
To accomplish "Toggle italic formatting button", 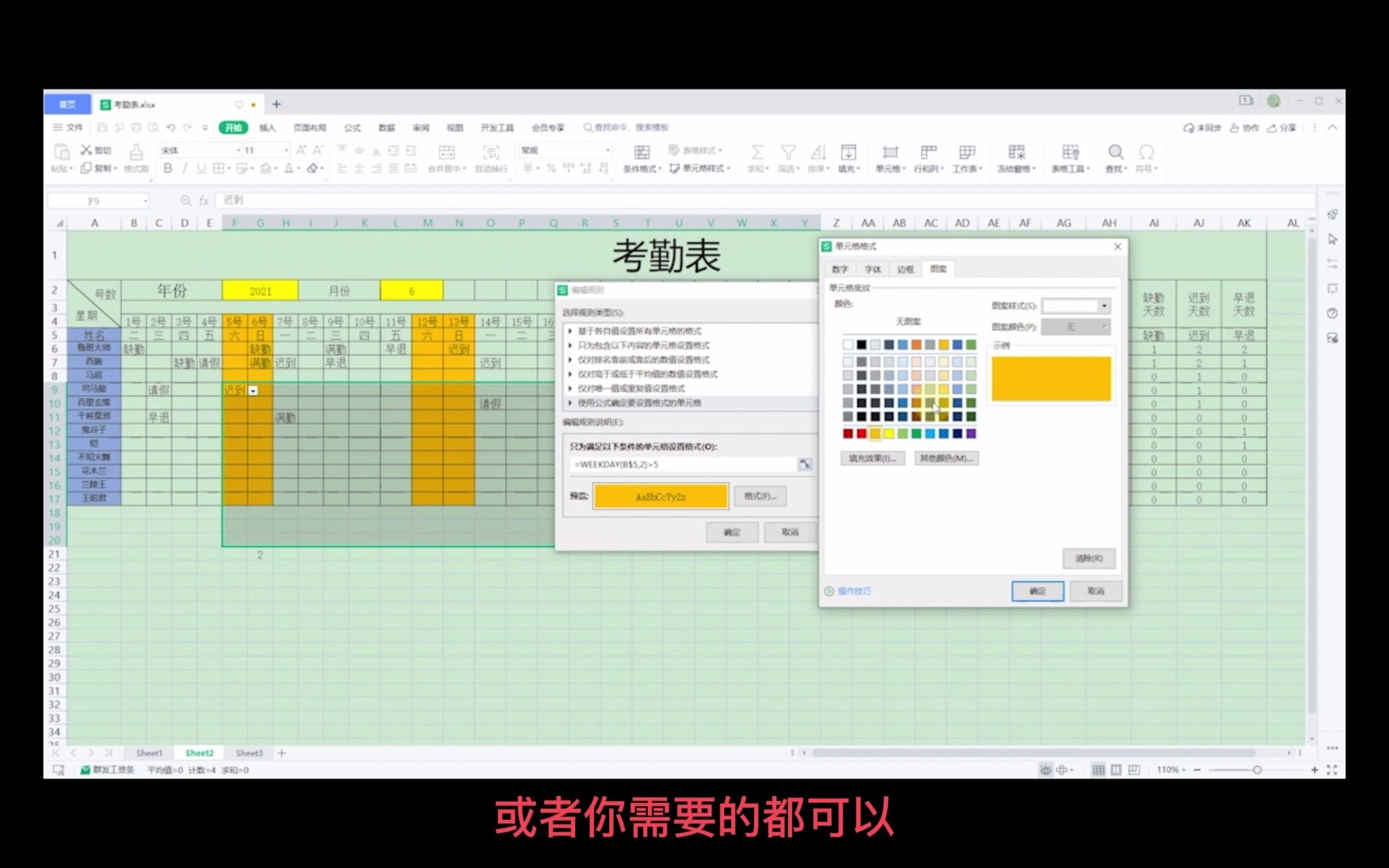I will pos(184,168).
